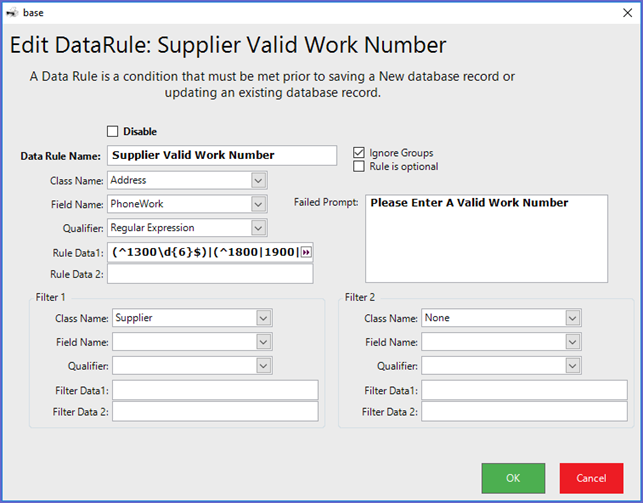Screen dimensions: 643x503
Task: Focus the Rule Data 2 input field
Action: tap(210, 274)
